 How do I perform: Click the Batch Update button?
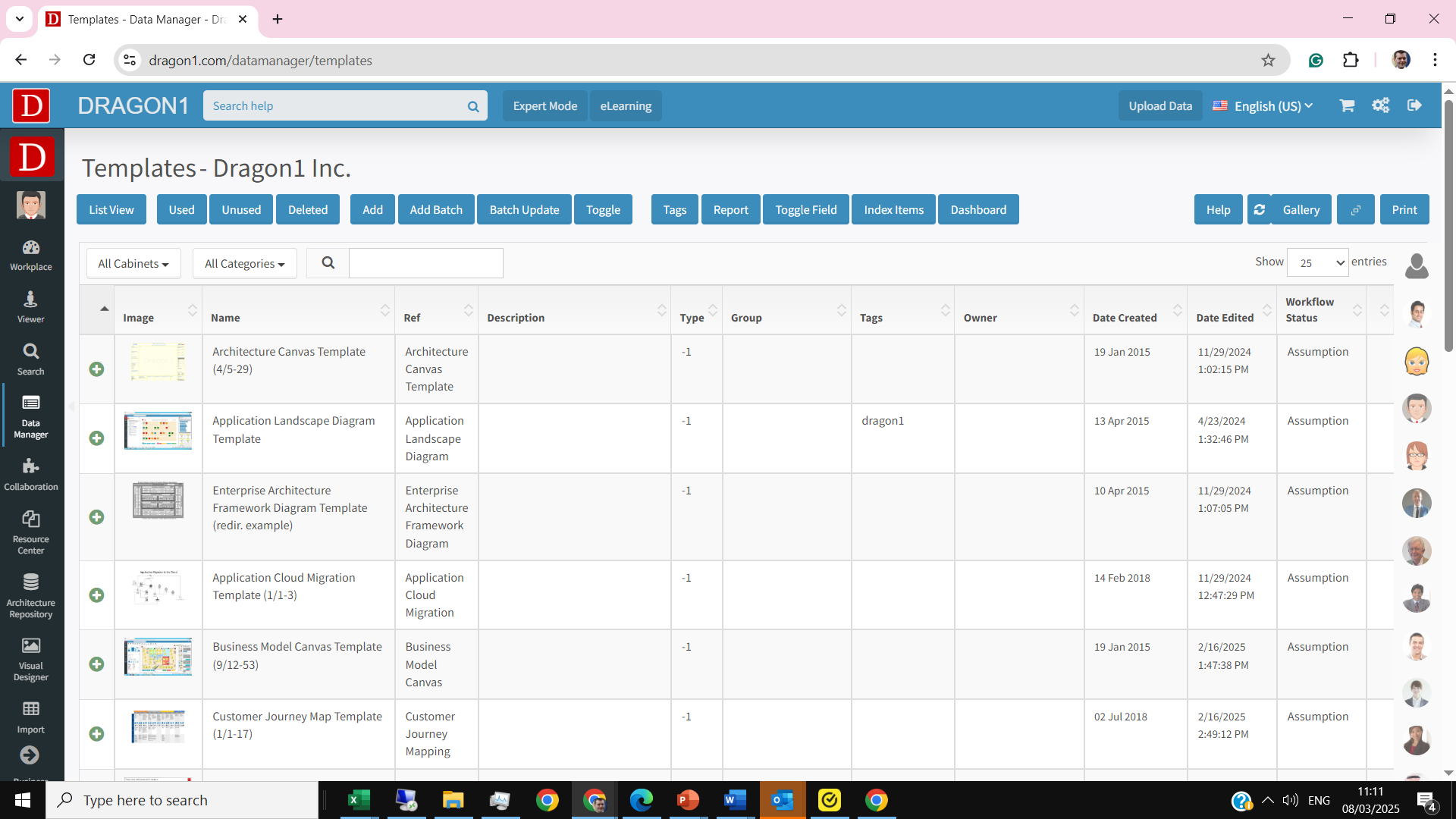tap(525, 209)
